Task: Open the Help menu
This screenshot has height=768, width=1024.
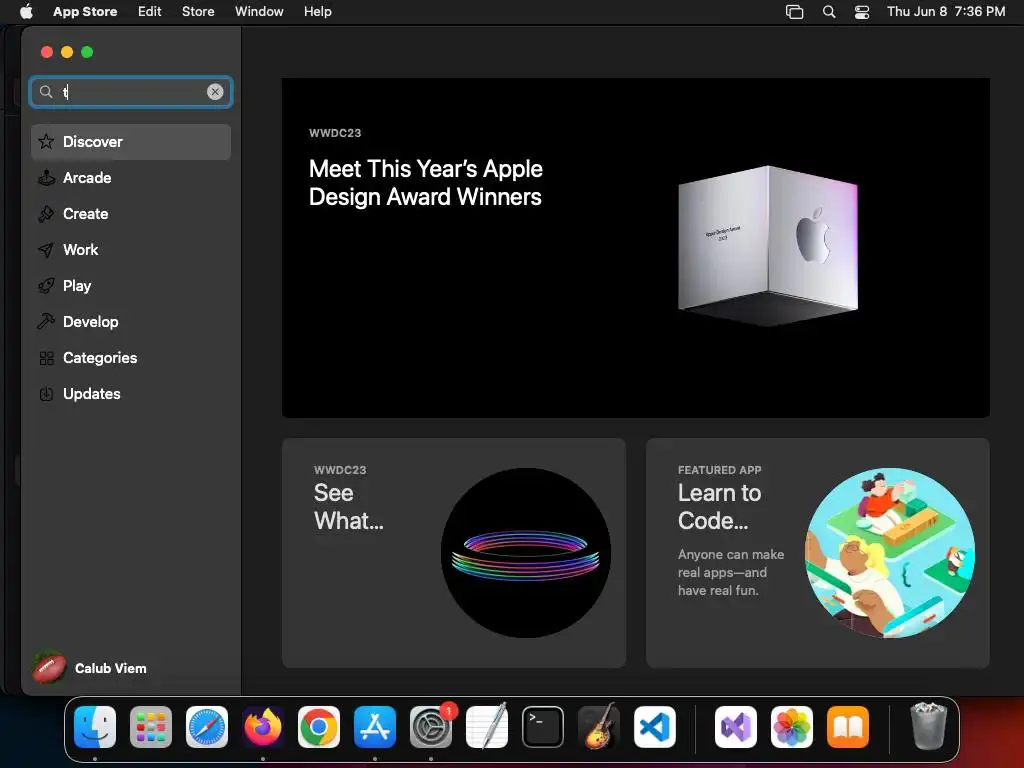Action: (317, 11)
